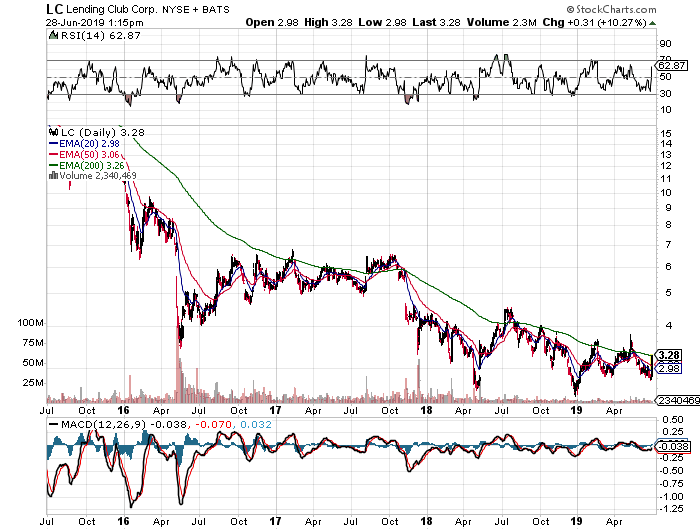This screenshot has height=530, width=700.
Task: Click the MACD value -0.038 in legend
Action: click(x=168, y=424)
